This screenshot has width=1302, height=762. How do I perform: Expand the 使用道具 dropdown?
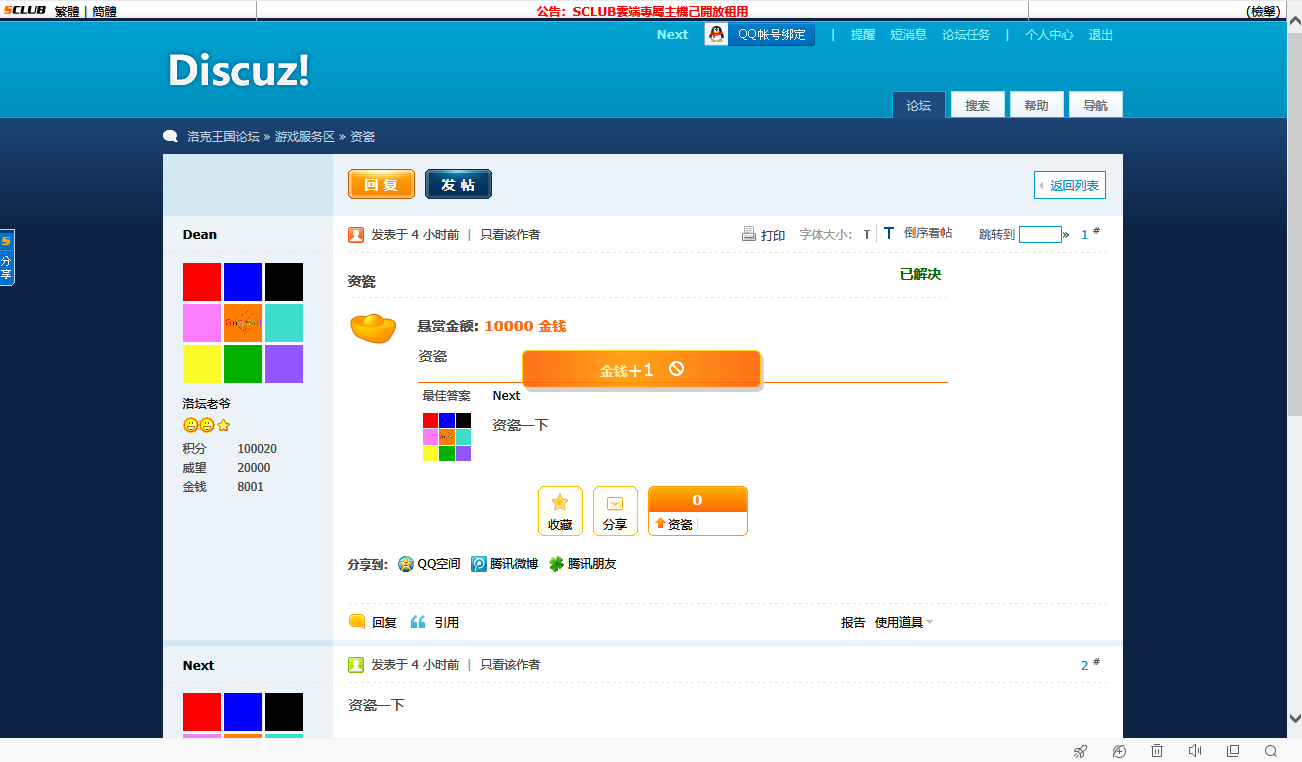[904, 622]
